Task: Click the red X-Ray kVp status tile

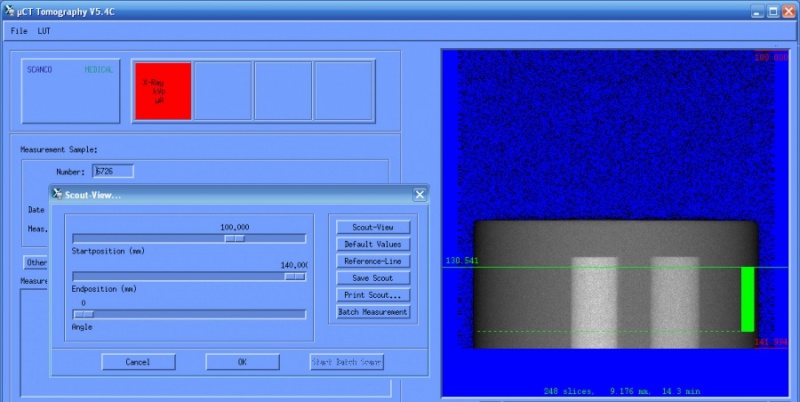Action: tap(163, 91)
